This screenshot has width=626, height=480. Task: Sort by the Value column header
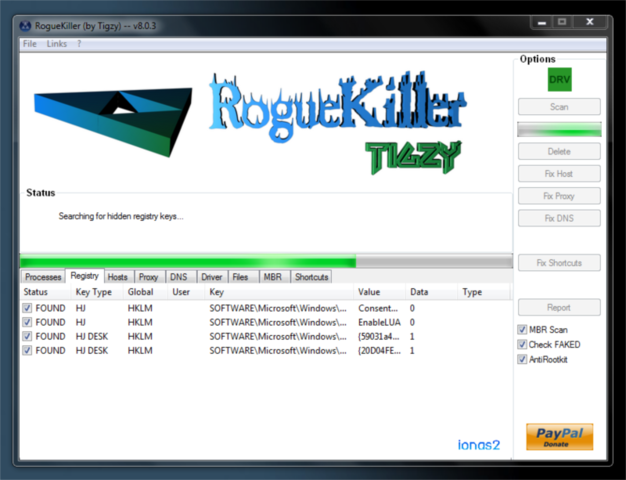380,292
